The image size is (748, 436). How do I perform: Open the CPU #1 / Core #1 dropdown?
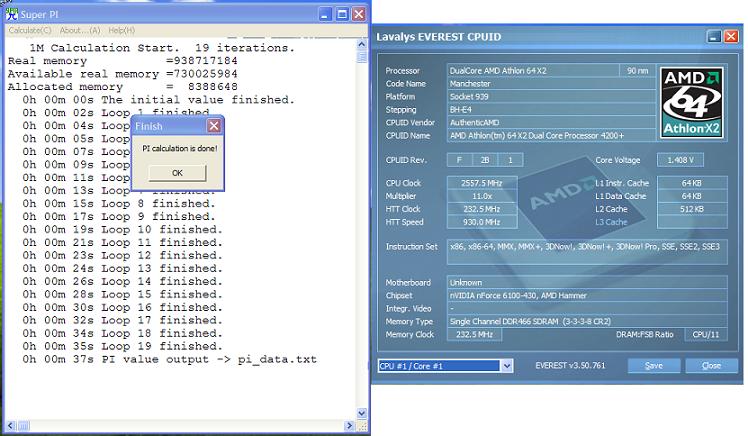click(446, 366)
